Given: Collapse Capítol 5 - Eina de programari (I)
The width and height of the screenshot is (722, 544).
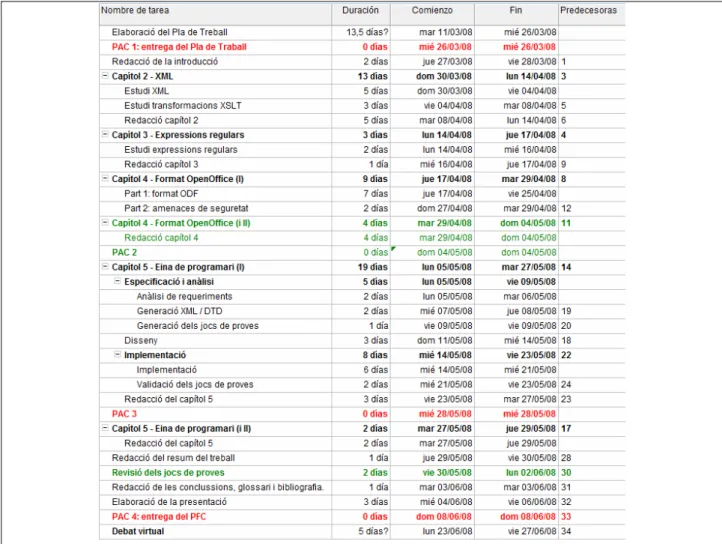Looking at the screenshot, I should point(105,266).
